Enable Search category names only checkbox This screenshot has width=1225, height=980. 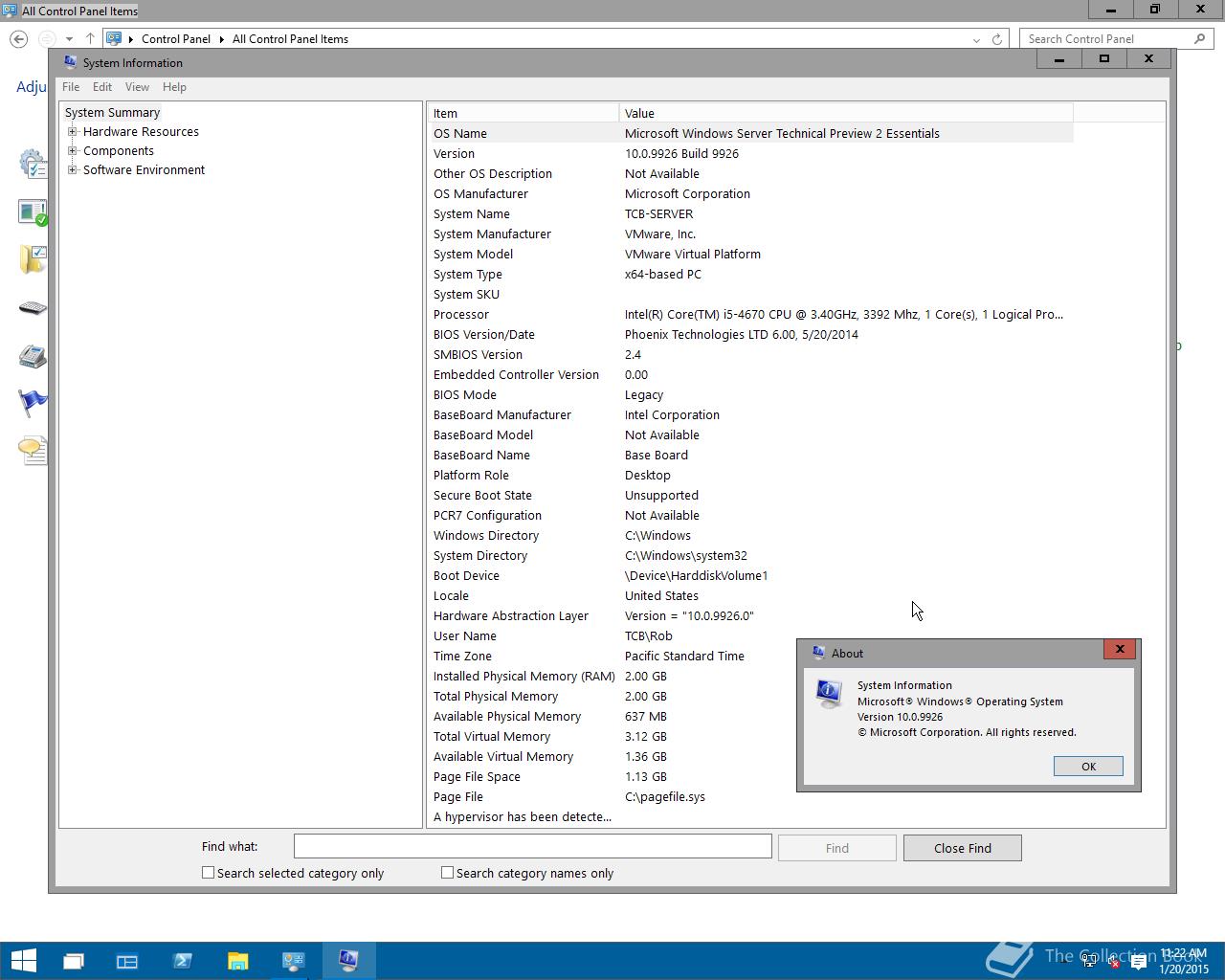coord(447,873)
